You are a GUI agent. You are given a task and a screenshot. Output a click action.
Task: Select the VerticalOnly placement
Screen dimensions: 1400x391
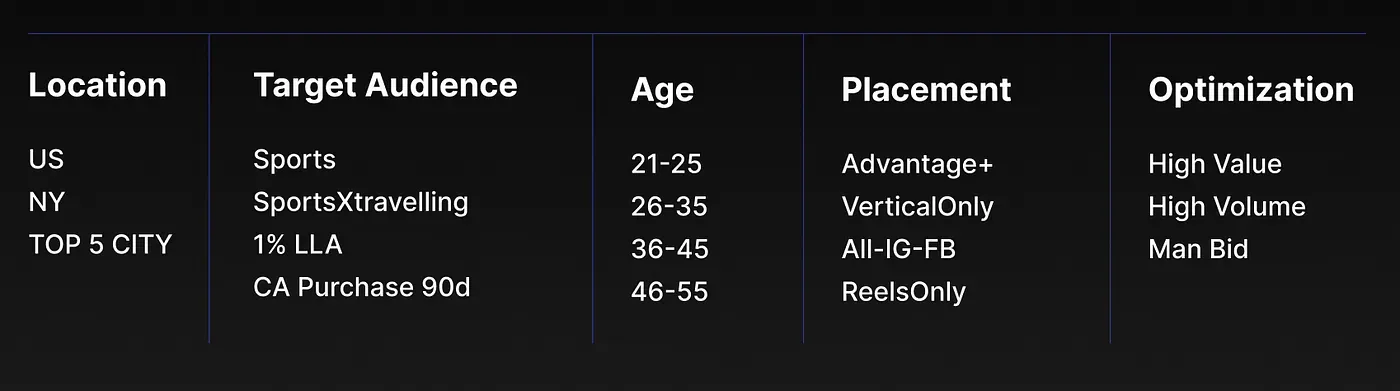click(x=918, y=208)
